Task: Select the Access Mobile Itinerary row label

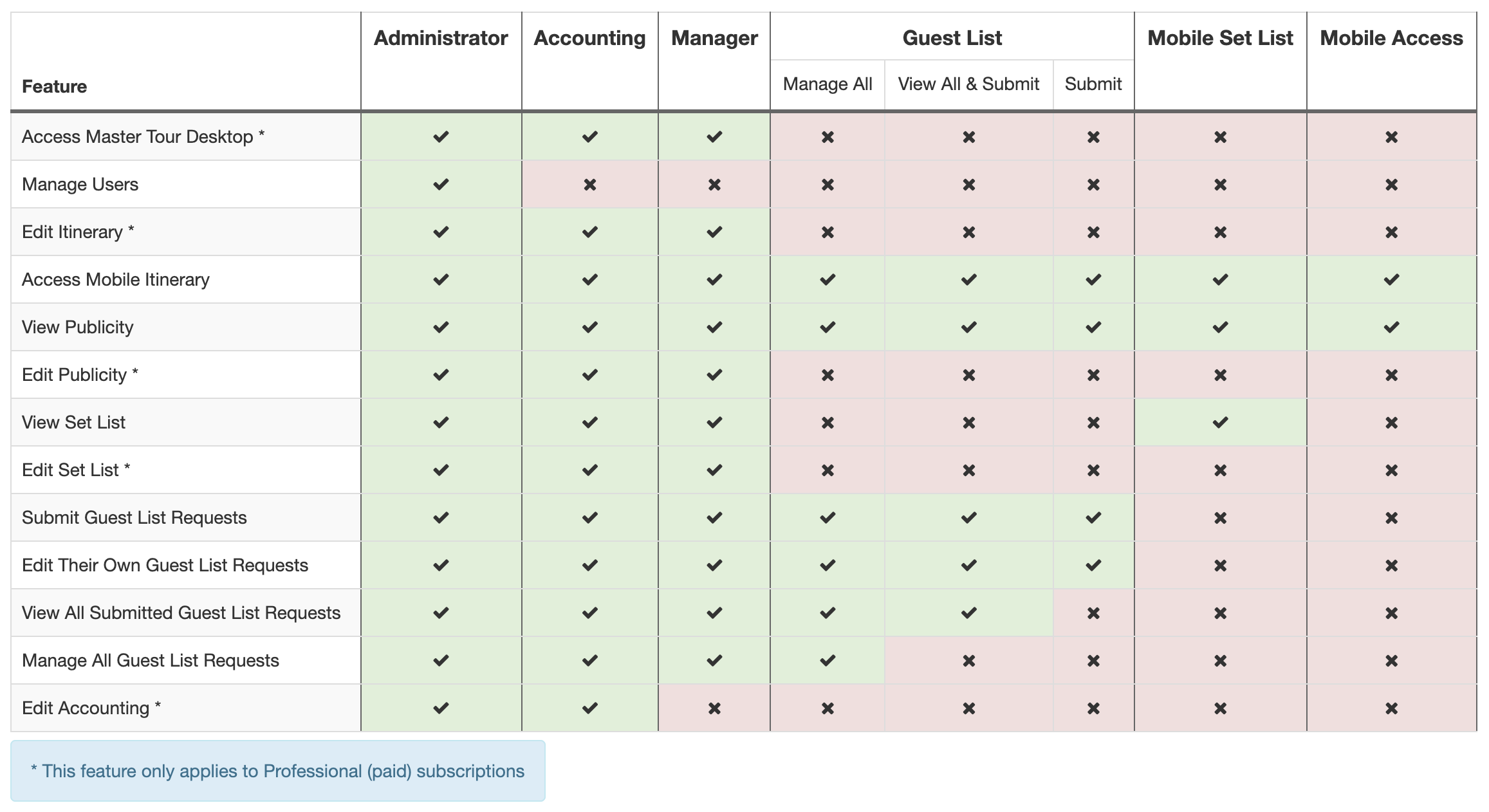Action: [116, 279]
